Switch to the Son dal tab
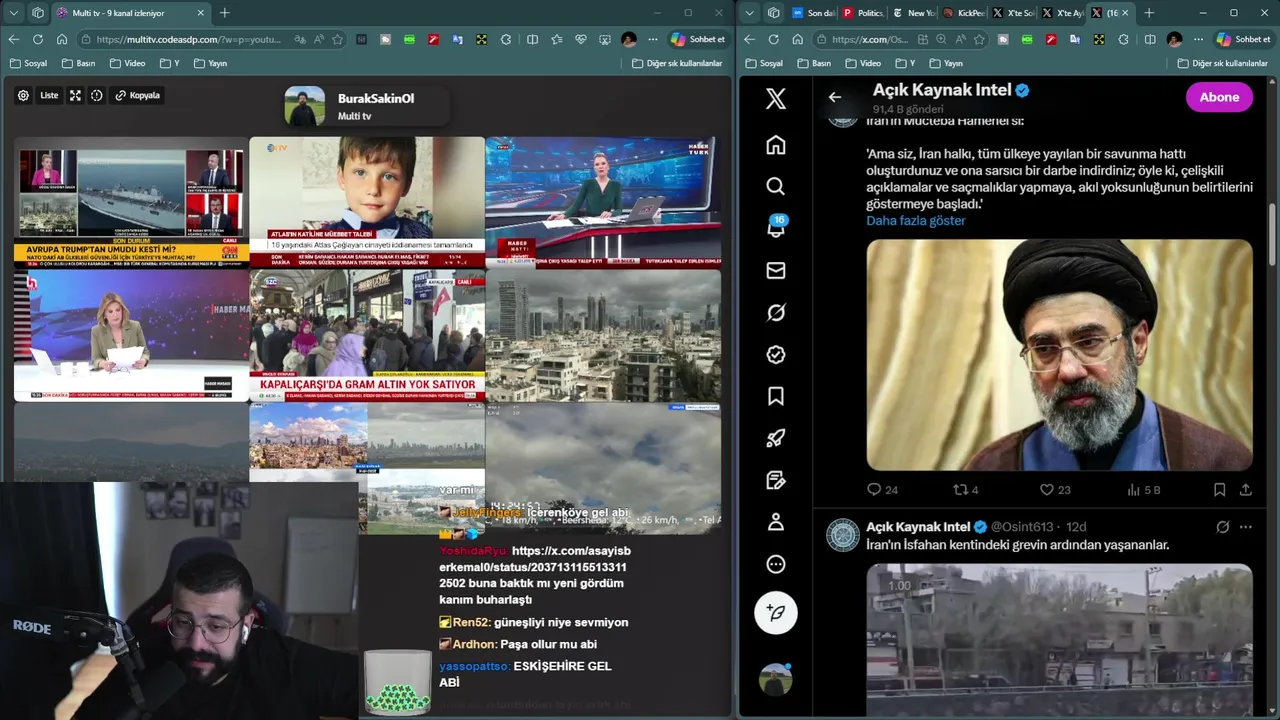 (813, 13)
